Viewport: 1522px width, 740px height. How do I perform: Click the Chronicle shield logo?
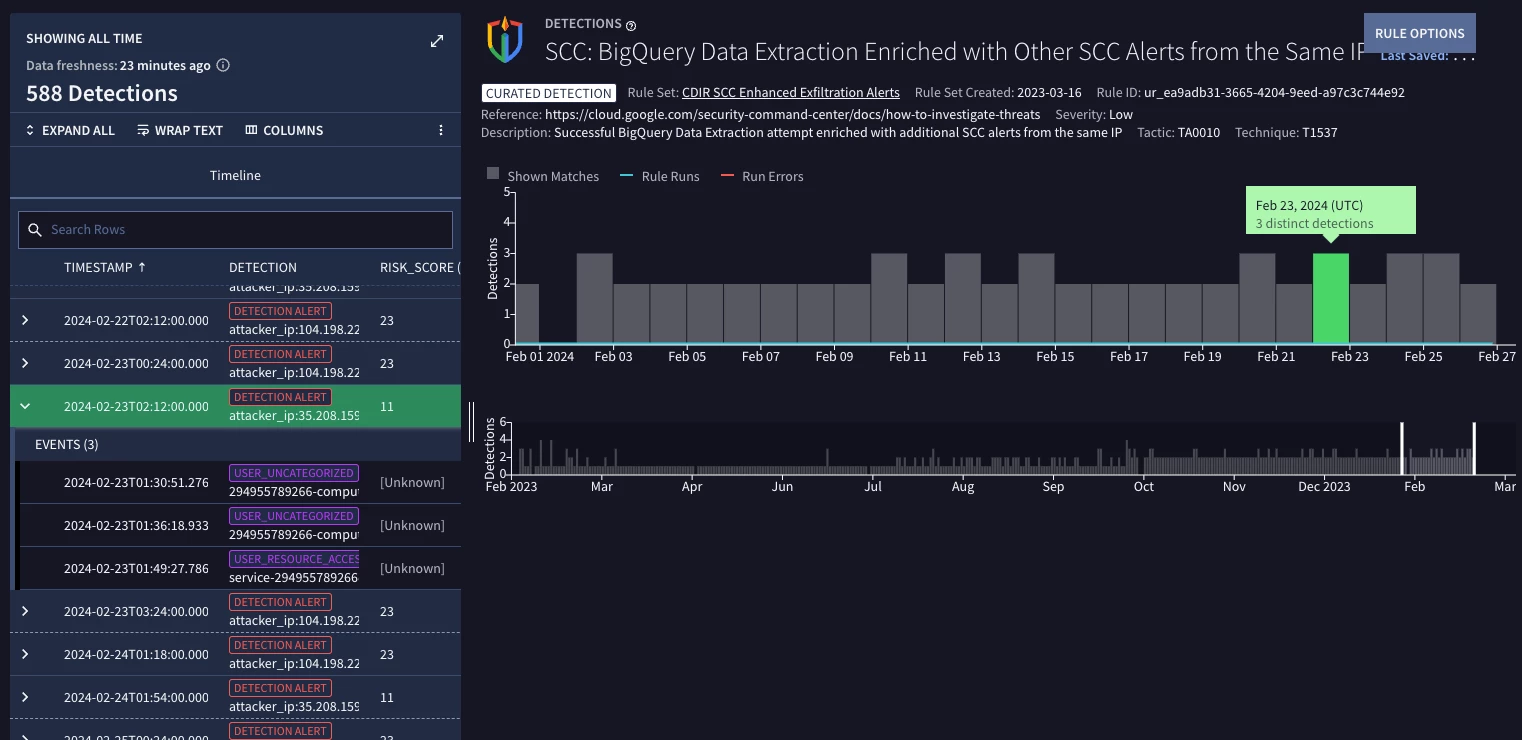pos(505,39)
